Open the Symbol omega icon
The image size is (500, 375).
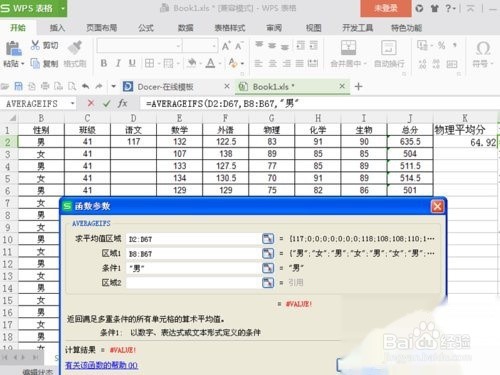coord(483,48)
